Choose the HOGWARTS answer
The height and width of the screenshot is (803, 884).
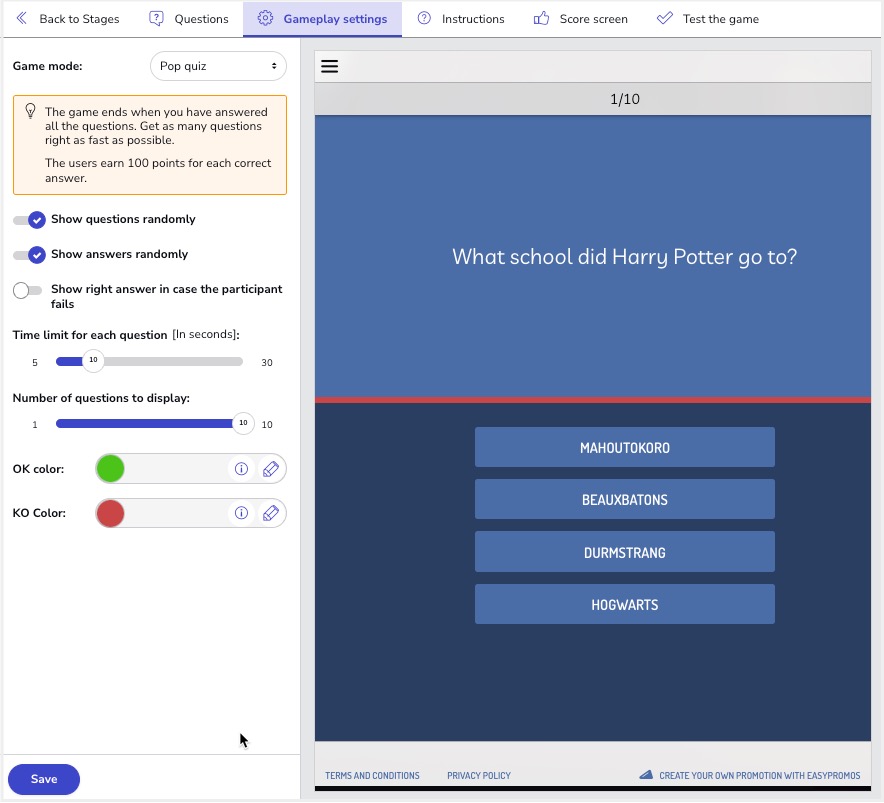pos(625,605)
